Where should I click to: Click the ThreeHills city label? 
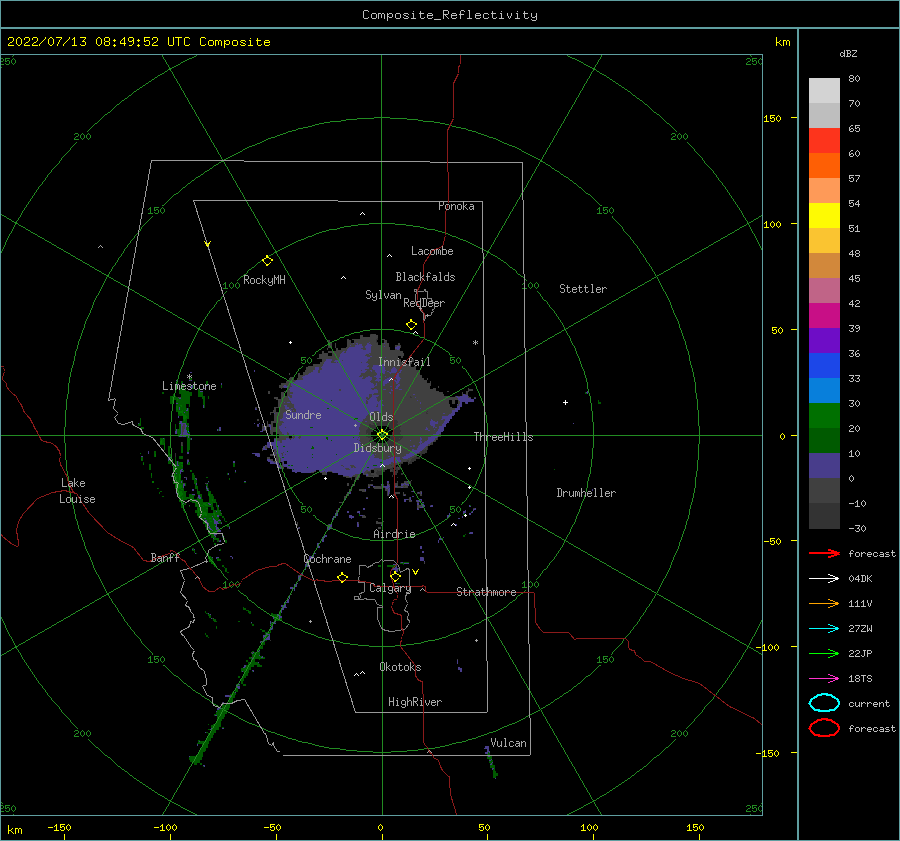503,437
